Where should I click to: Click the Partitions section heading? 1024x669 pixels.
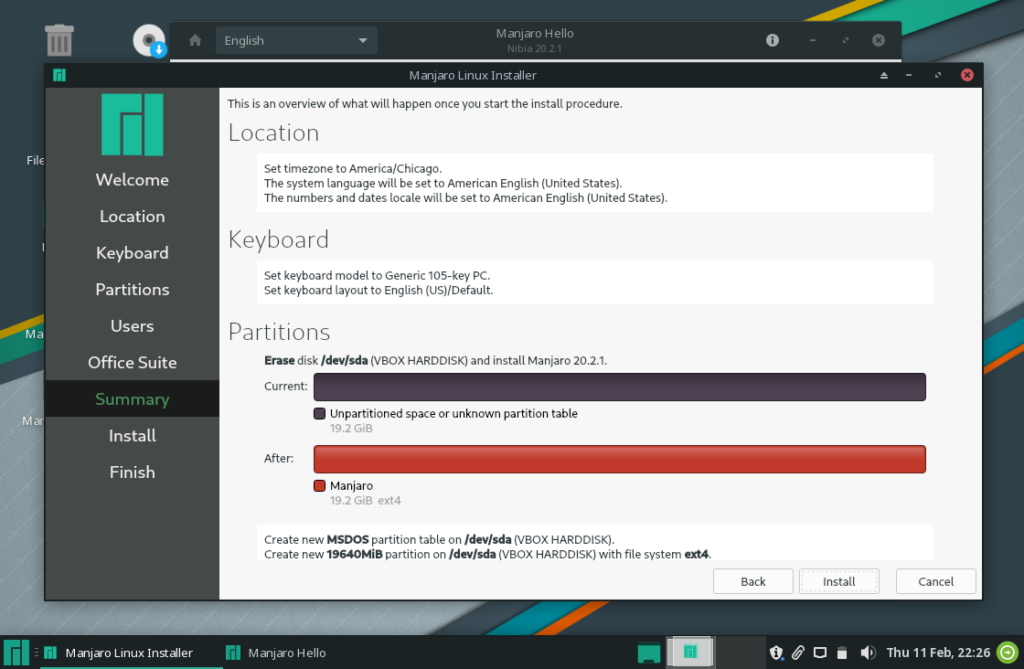[279, 332]
